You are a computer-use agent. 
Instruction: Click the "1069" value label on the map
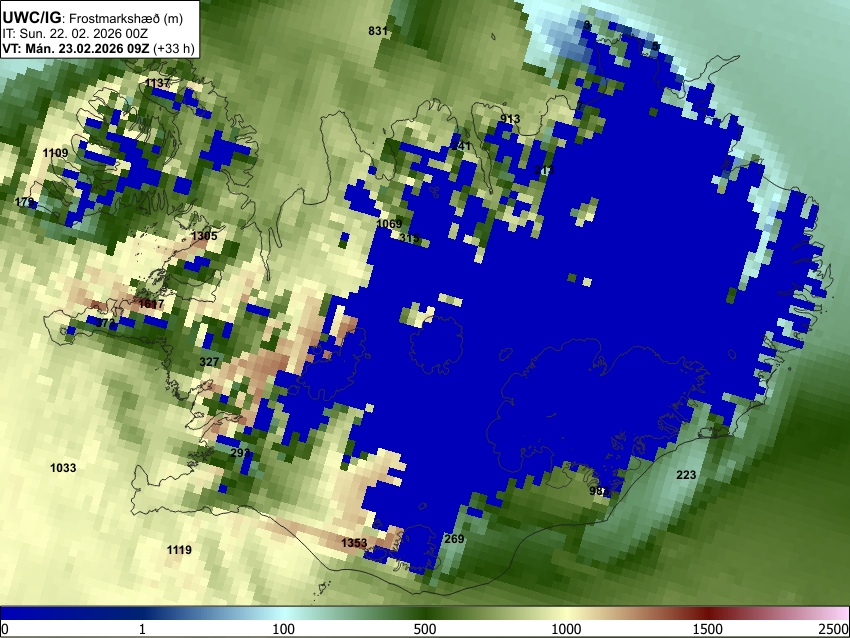pyautogui.click(x=389, y=224)
